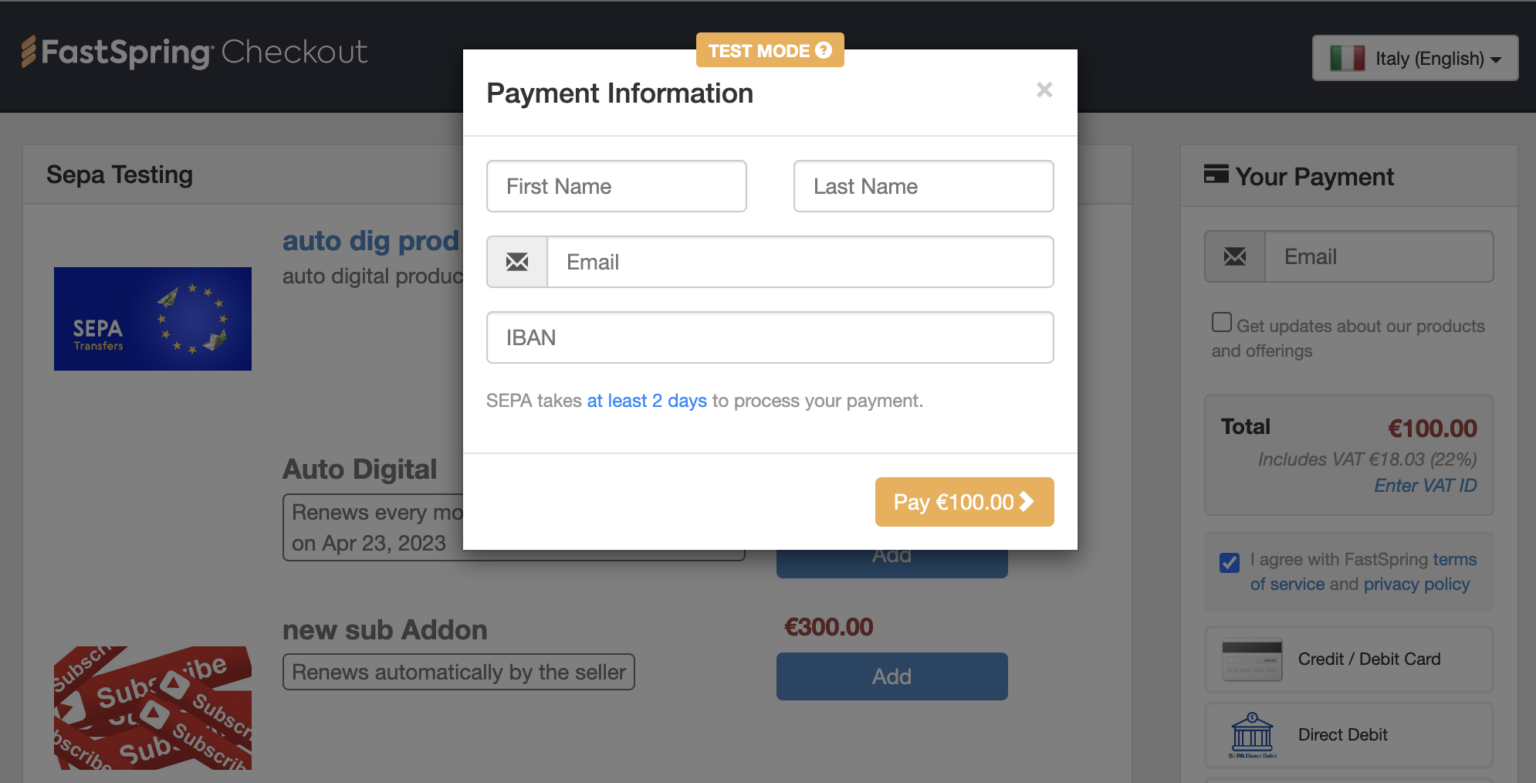Click the envelope icon beside the Email field
This screenshot has height=783, width=1536.
pyautogui.click(x=517, y=261)
